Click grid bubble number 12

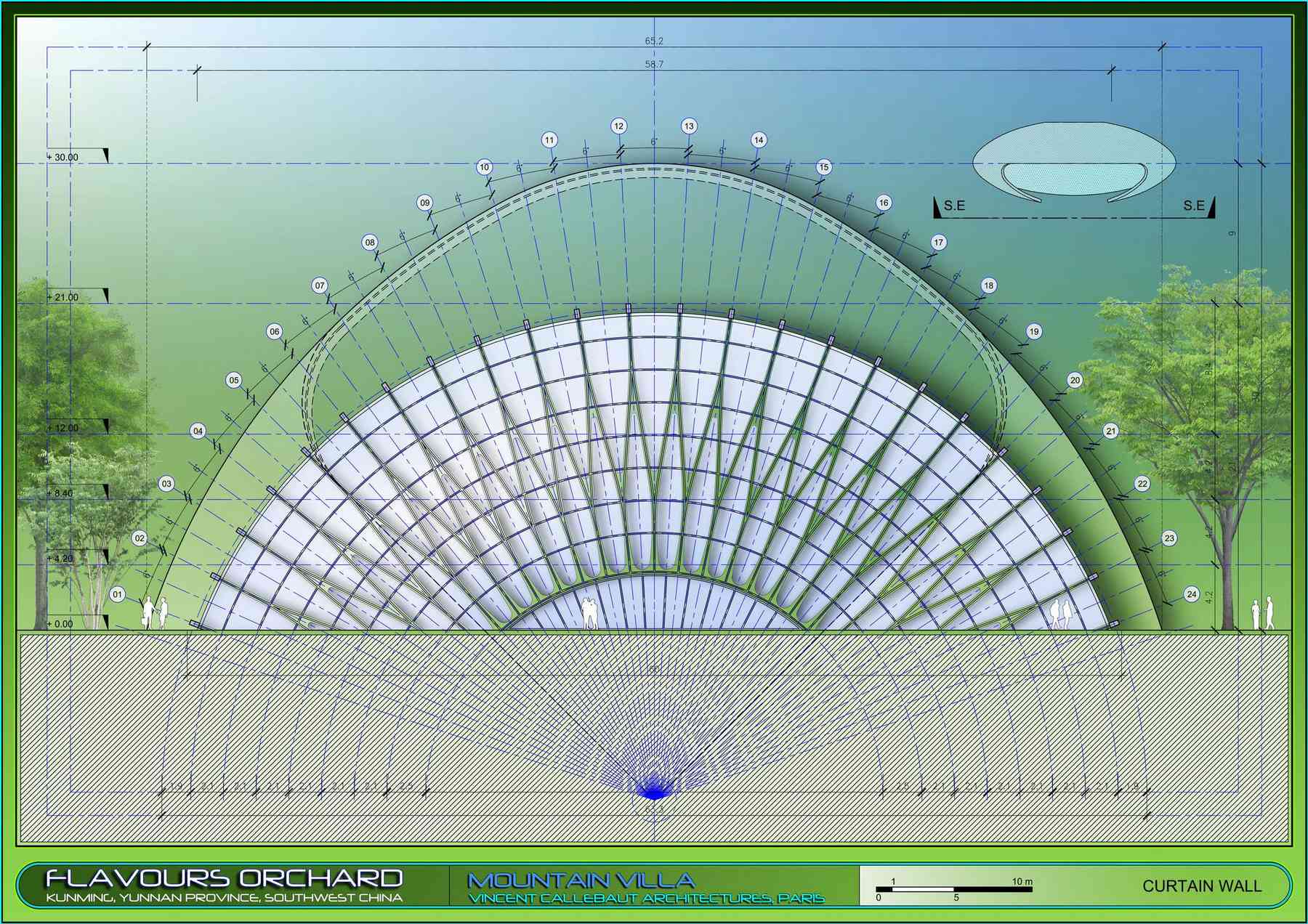coord(618,126)
